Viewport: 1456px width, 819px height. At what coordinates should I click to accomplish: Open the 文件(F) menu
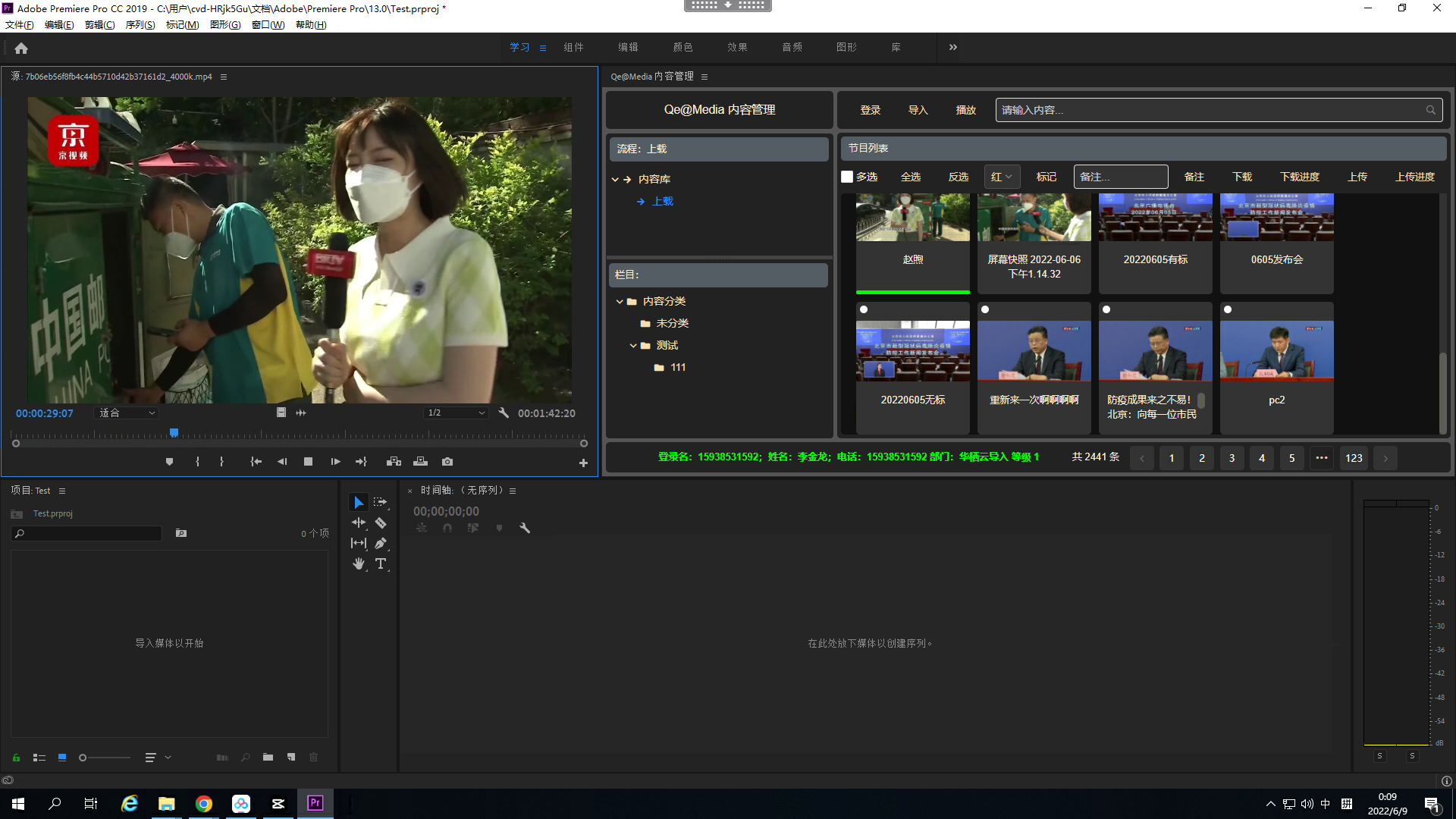pyautogui.click(x=20, y=25)
